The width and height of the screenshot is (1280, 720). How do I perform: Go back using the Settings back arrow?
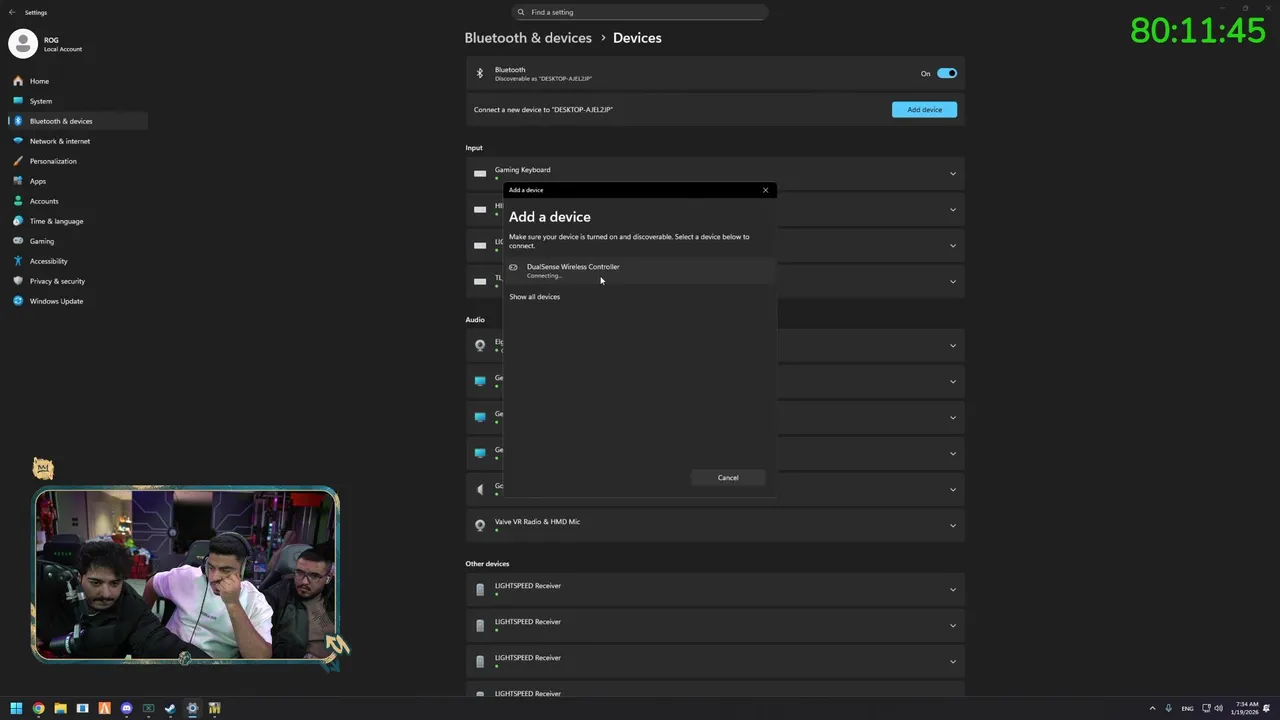coord(12,12)
